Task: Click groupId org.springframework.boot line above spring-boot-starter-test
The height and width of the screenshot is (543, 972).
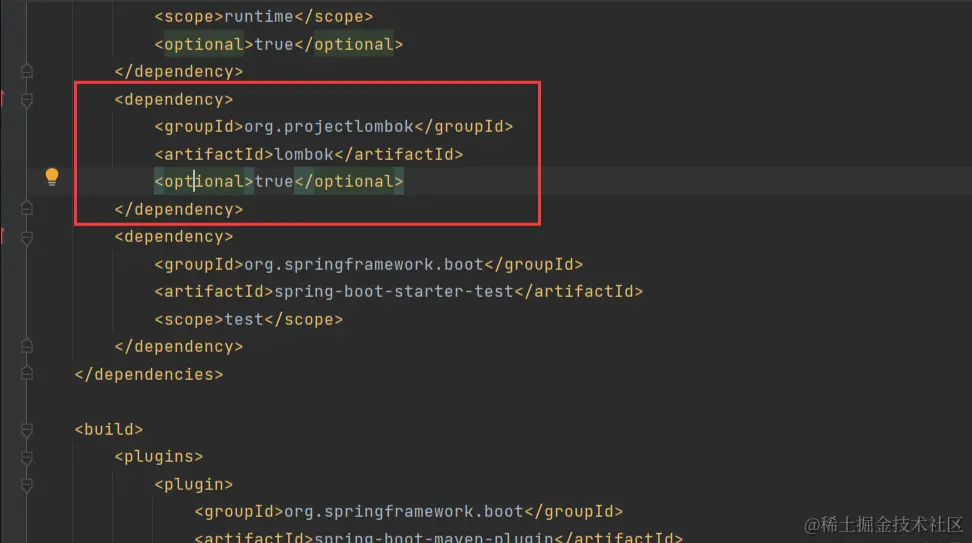Action: (368, 265)
